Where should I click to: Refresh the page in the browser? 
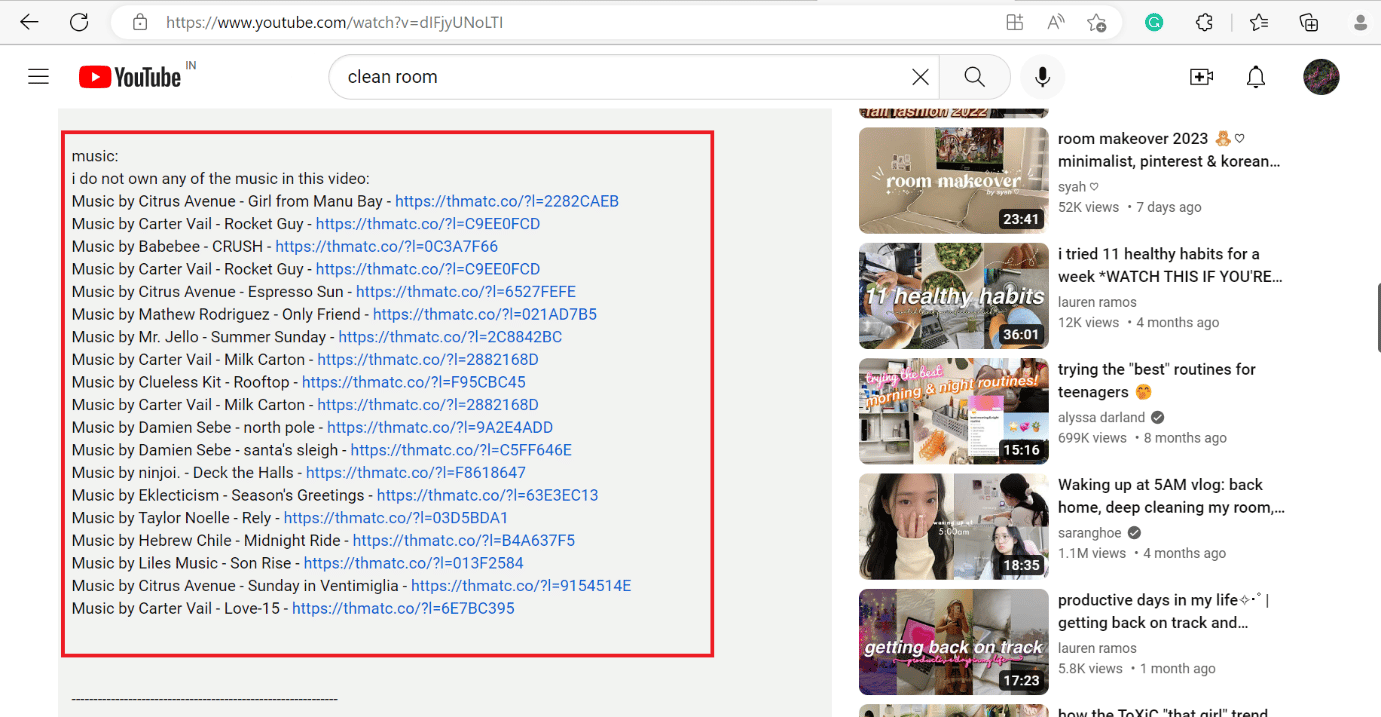click(x=79, y=22)
